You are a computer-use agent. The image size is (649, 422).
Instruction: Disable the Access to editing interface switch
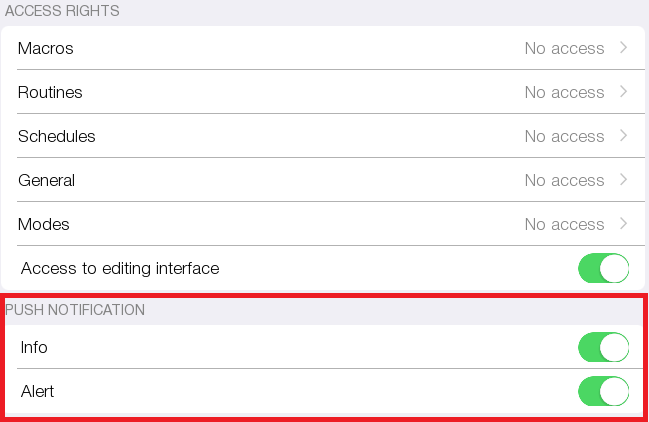click(x=603, y=268)
